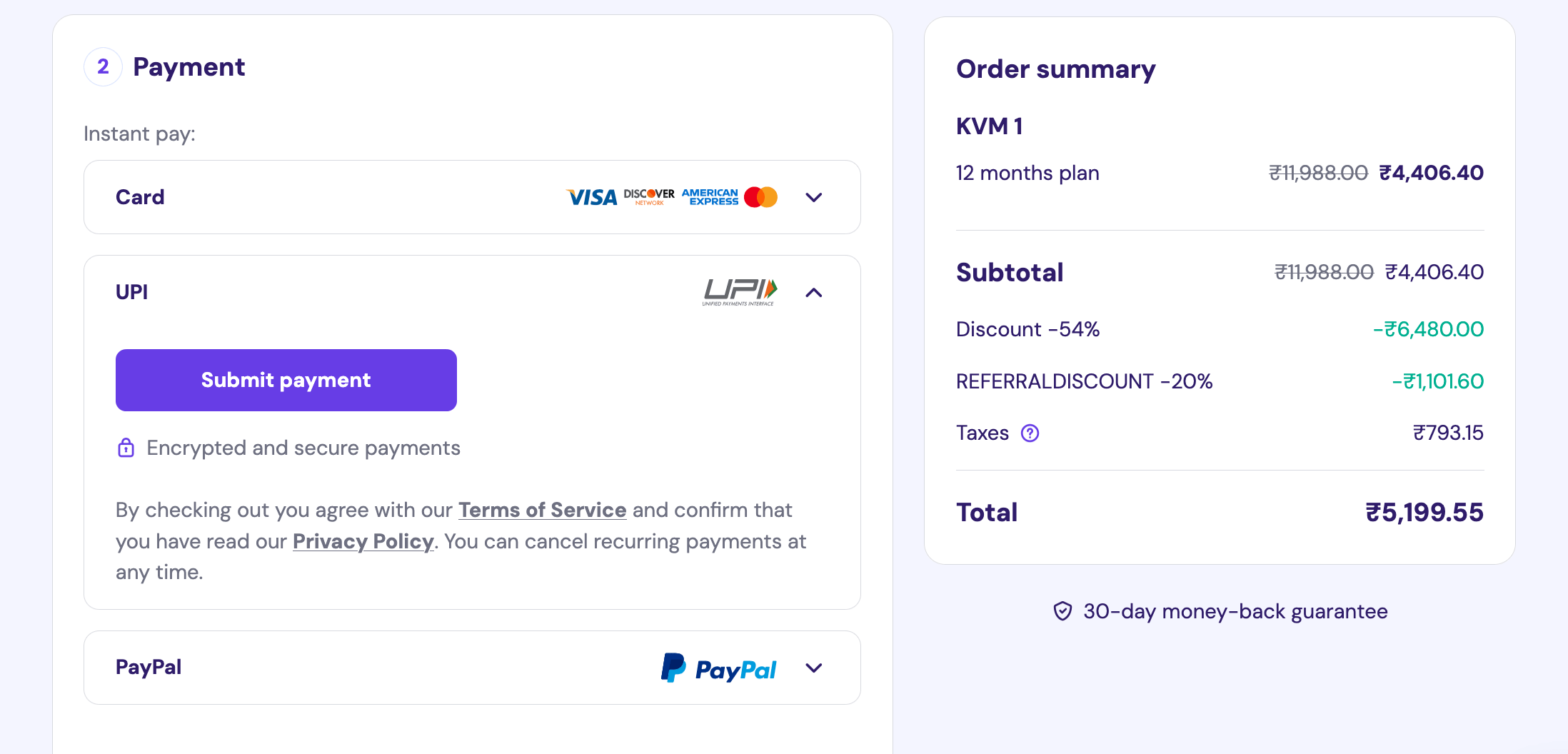Select the Card payment method label
1568x754 pixels.
coord(140,197)
